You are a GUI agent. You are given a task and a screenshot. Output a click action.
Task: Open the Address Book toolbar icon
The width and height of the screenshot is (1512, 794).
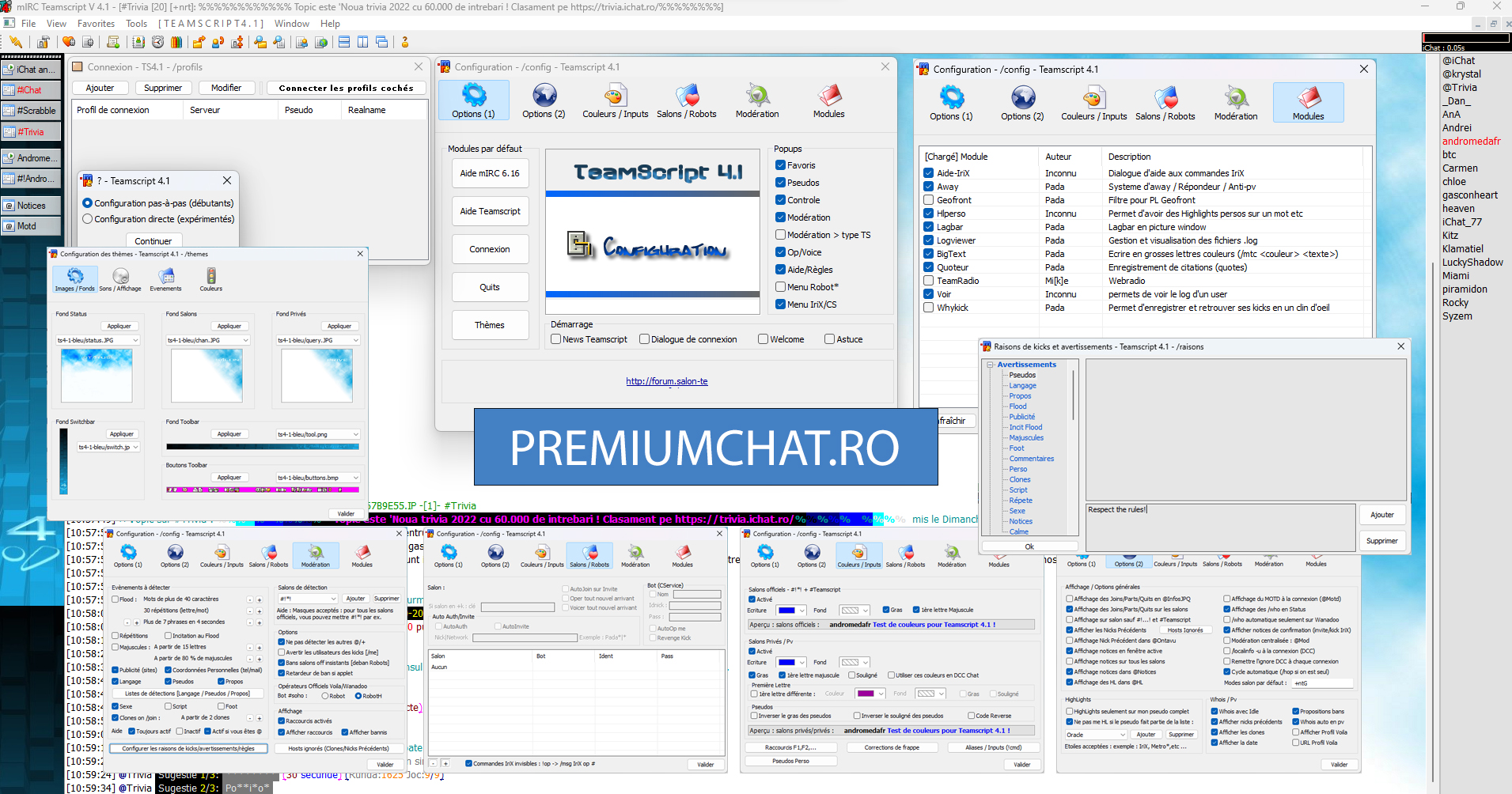click(x=138, y=42)
